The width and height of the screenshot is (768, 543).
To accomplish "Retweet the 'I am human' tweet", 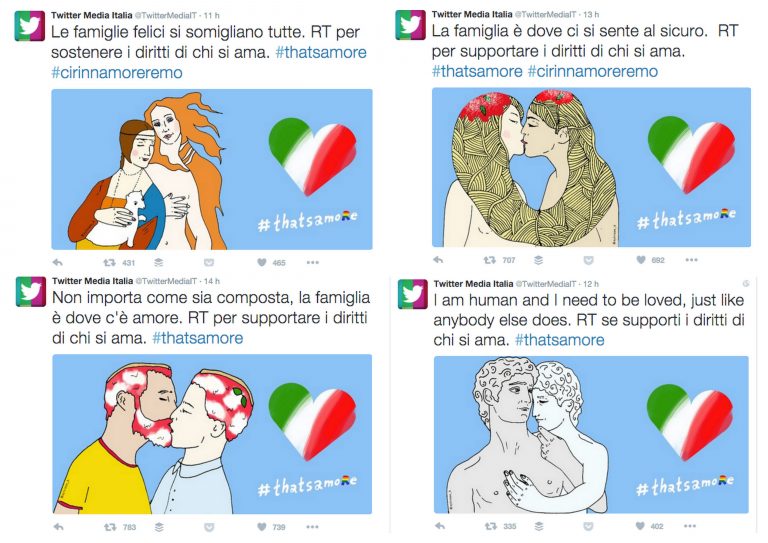I will (490, 526).
